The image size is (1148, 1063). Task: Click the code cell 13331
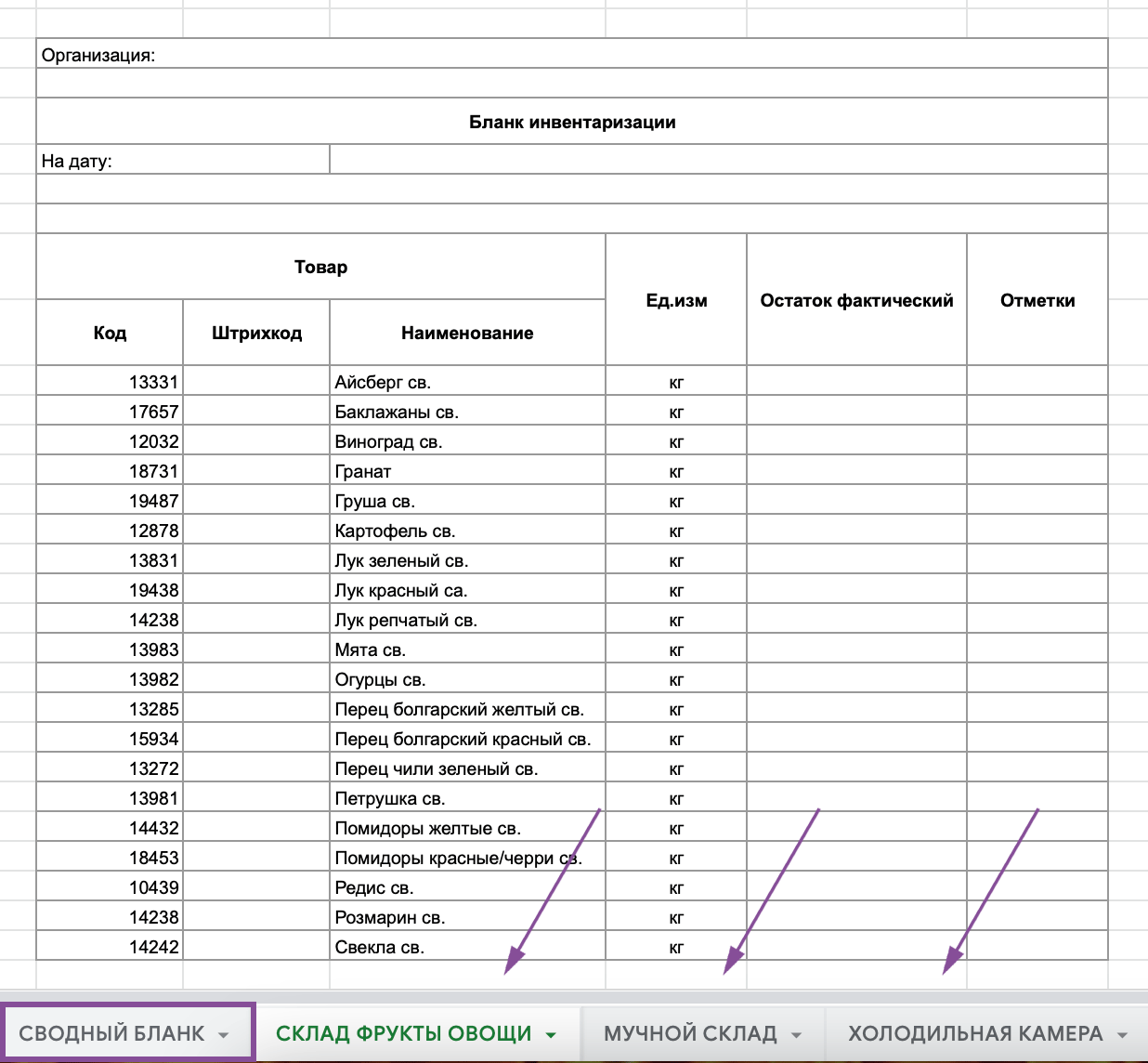pos(110,382)
